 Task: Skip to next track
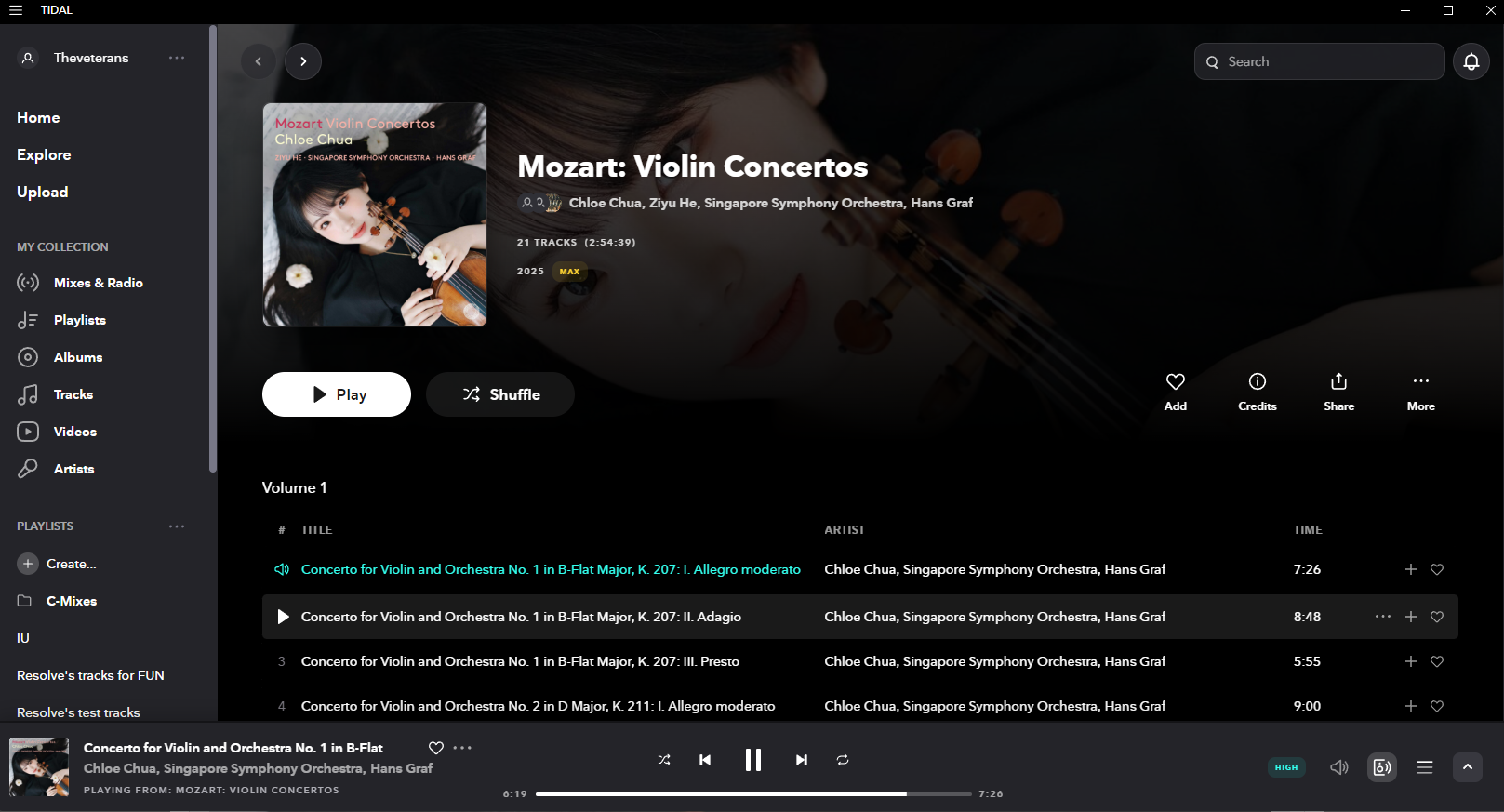point(801,760)
